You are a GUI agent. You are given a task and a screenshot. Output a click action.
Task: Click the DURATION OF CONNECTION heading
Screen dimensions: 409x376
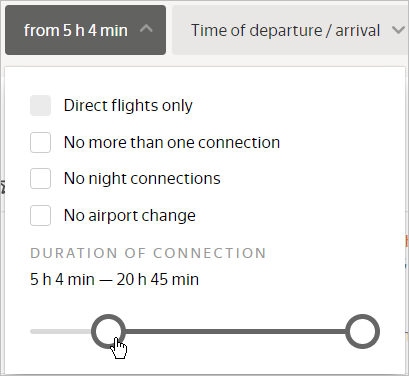click(x=148, y=253)
